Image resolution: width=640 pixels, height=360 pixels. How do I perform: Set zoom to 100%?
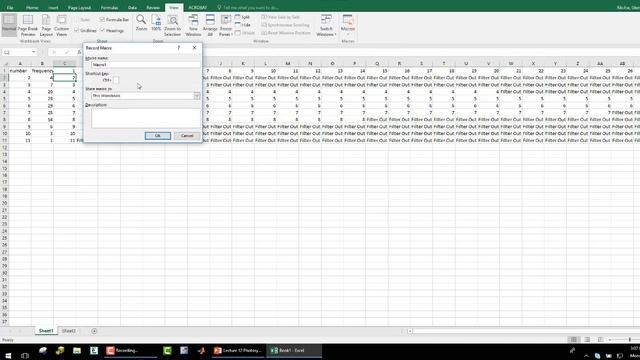(156, 23)
